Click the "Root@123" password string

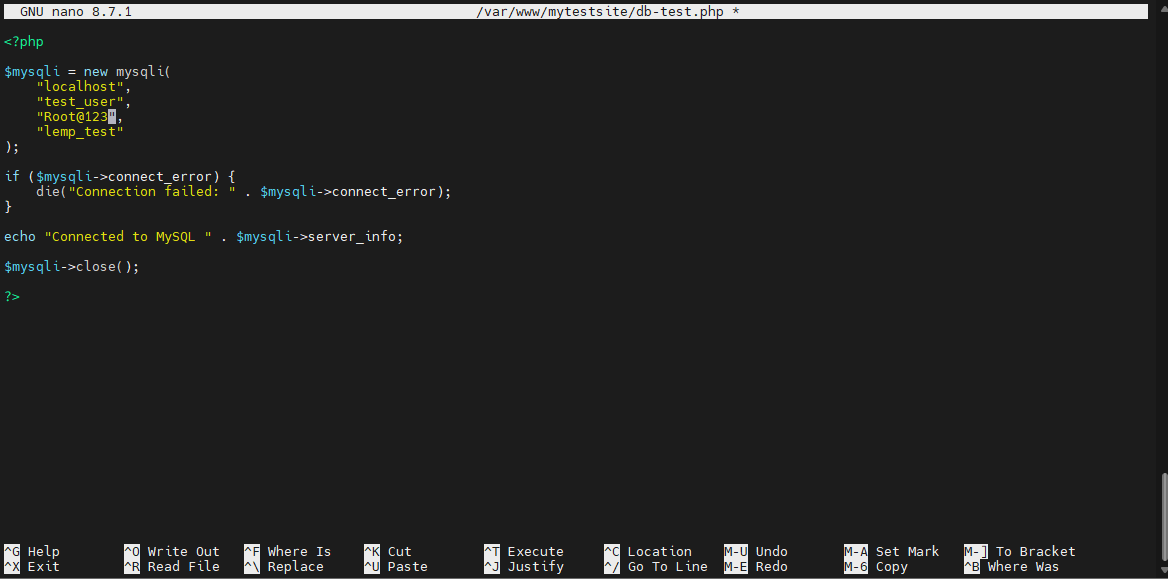[x=76, y=116]
